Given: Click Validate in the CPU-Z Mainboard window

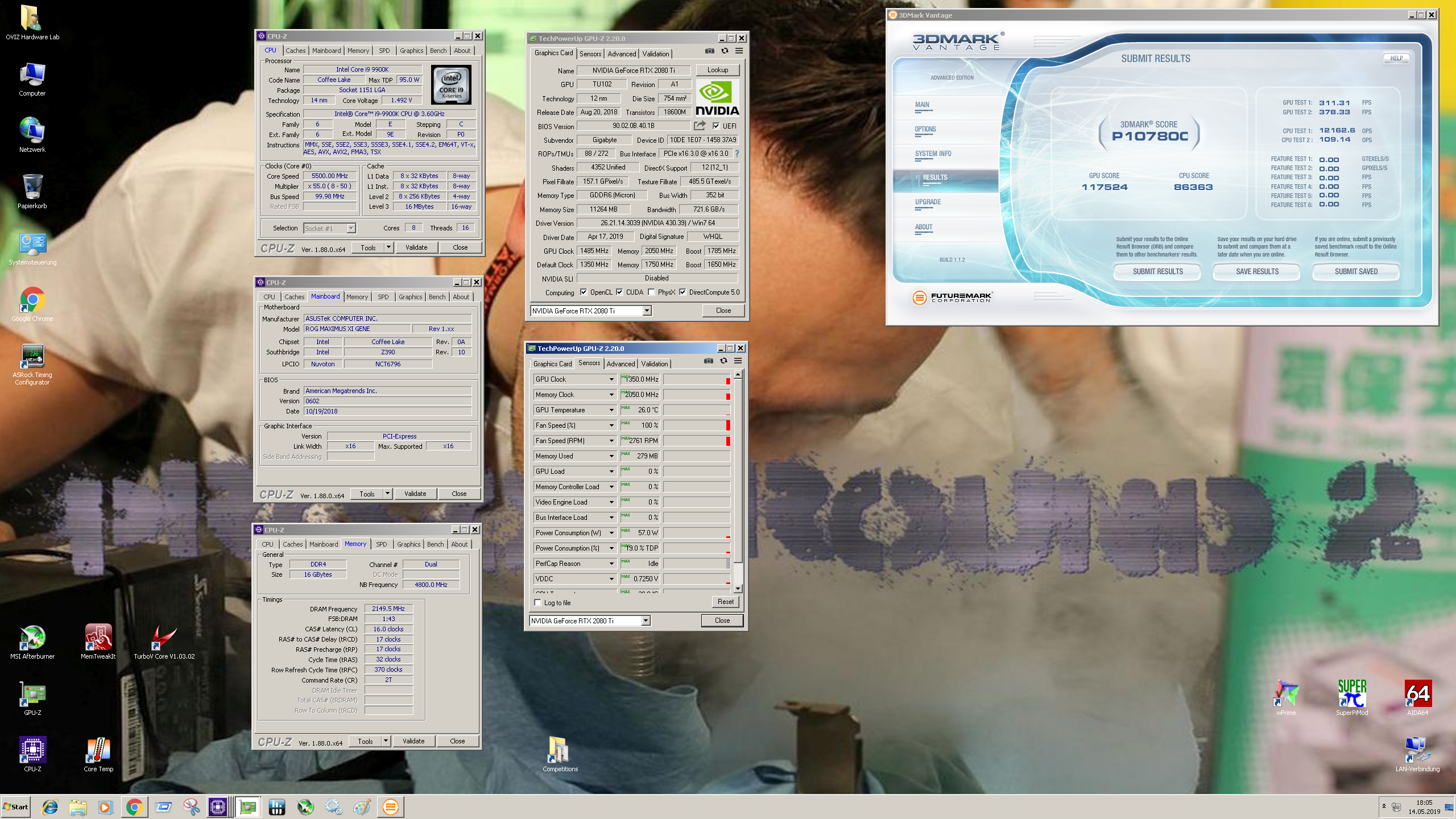Looking at the screenshot, I should (415, 494).
